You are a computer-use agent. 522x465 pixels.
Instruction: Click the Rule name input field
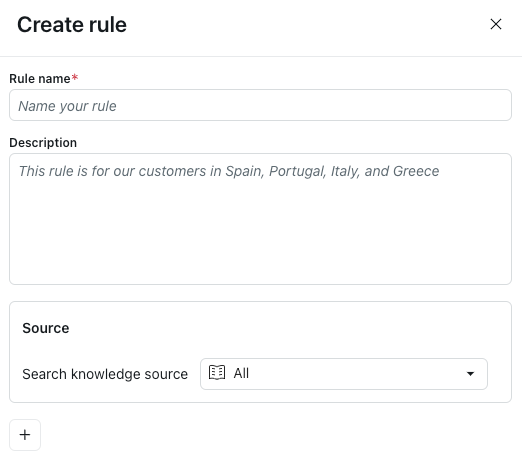click(x=260, y=105)
